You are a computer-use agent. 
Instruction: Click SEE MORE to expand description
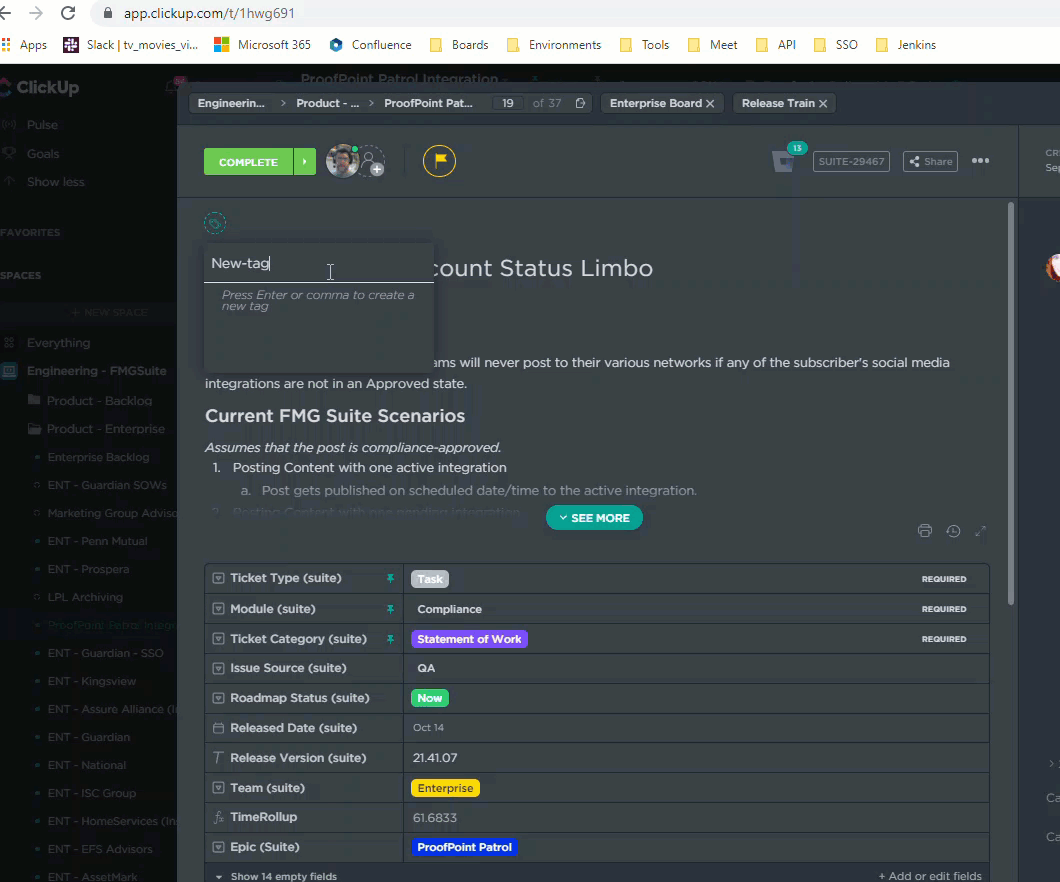click(x=594, y=518)
